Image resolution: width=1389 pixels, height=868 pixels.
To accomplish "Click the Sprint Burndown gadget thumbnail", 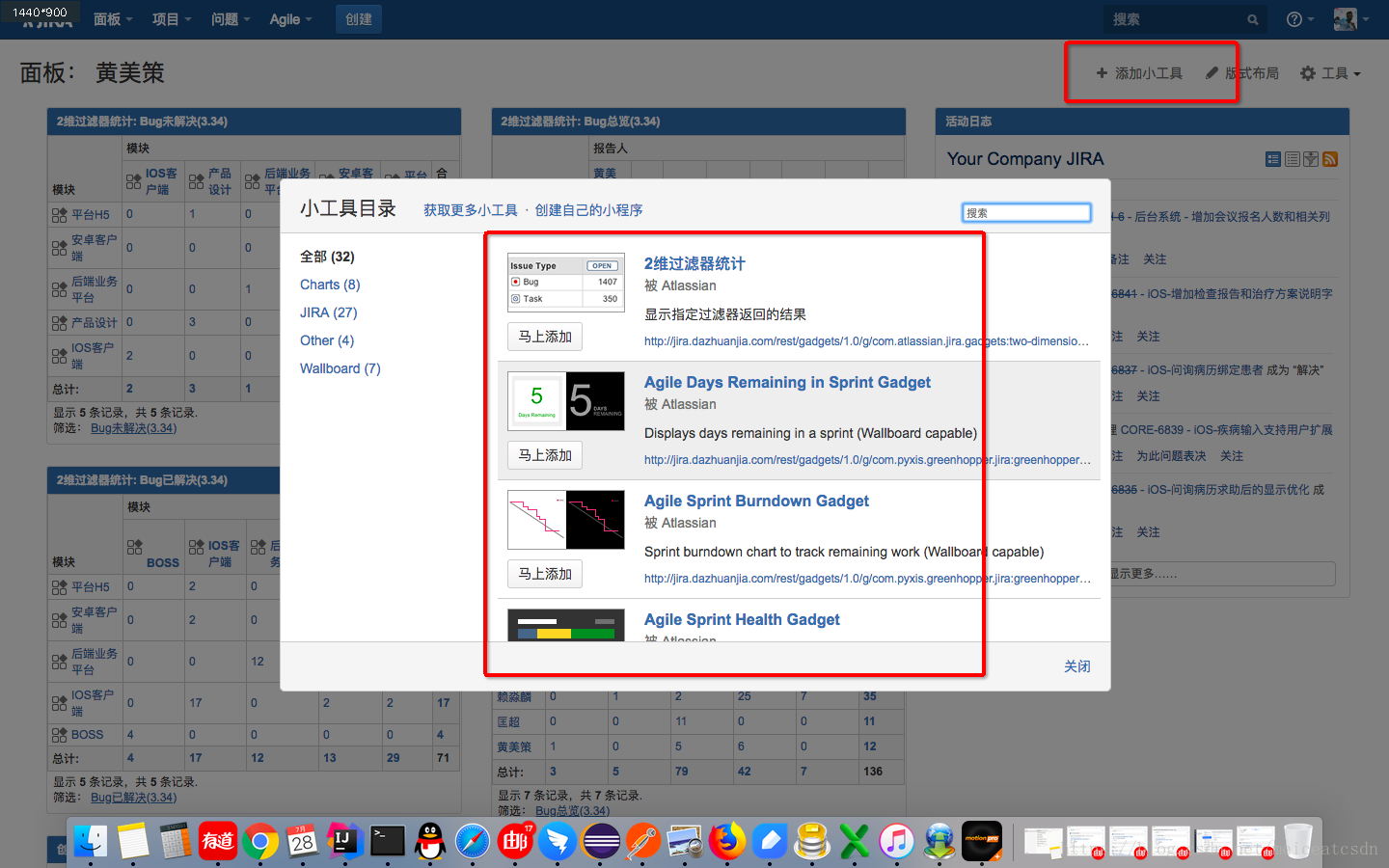I will [x=566, y=520].
